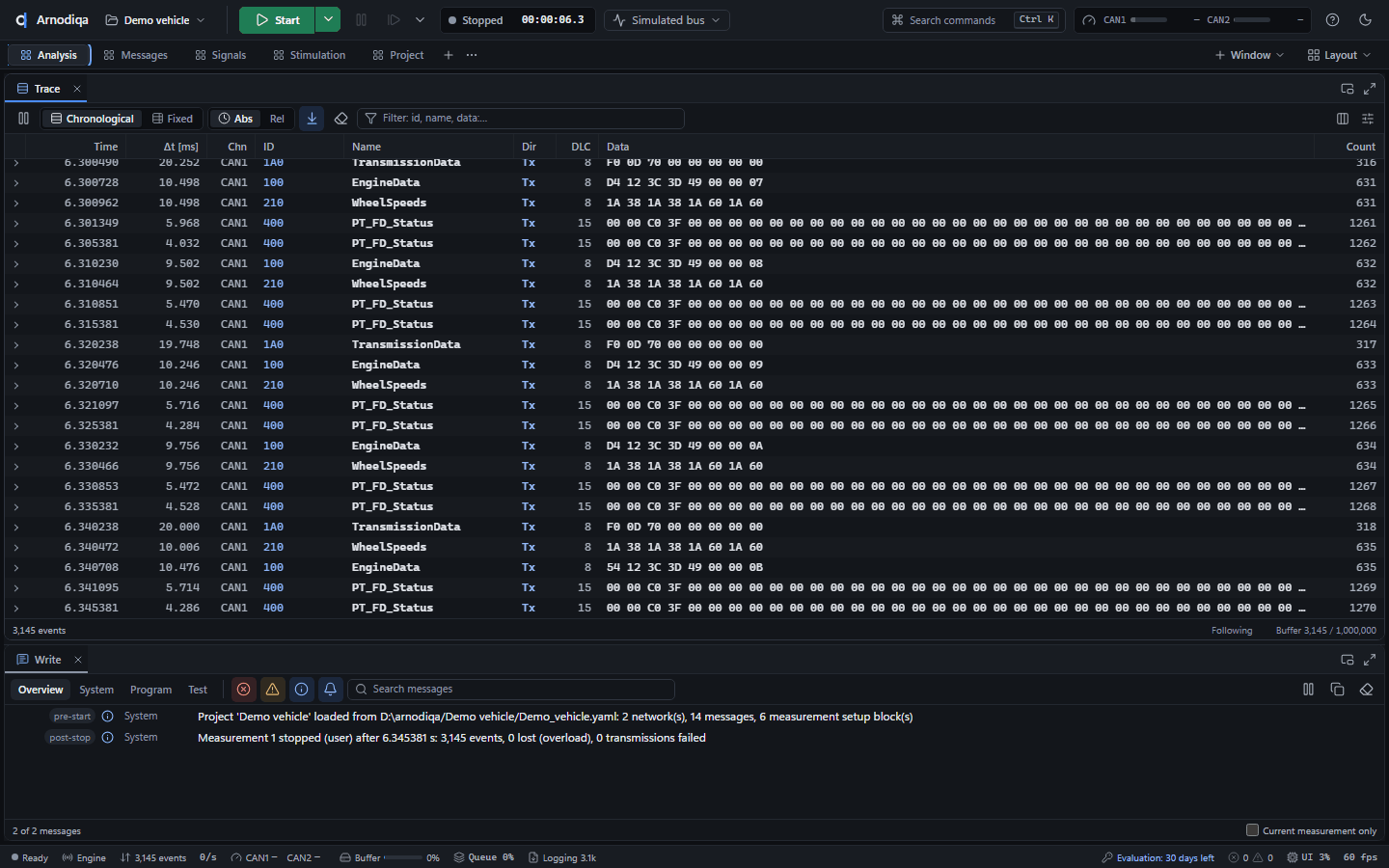Switch trace to Fixed mode
Screen dimensions: 1389x868
pyautogui.click(x=173, y=119)
